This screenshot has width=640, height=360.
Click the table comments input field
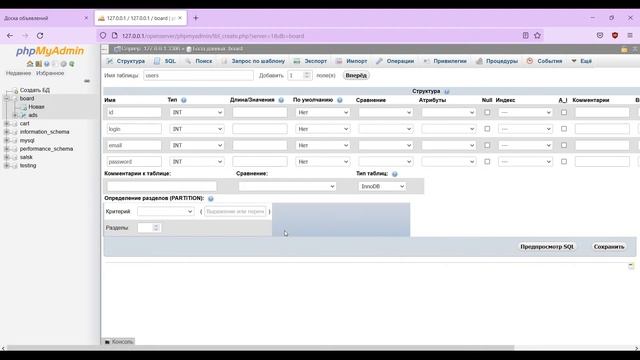coord(162,186)
